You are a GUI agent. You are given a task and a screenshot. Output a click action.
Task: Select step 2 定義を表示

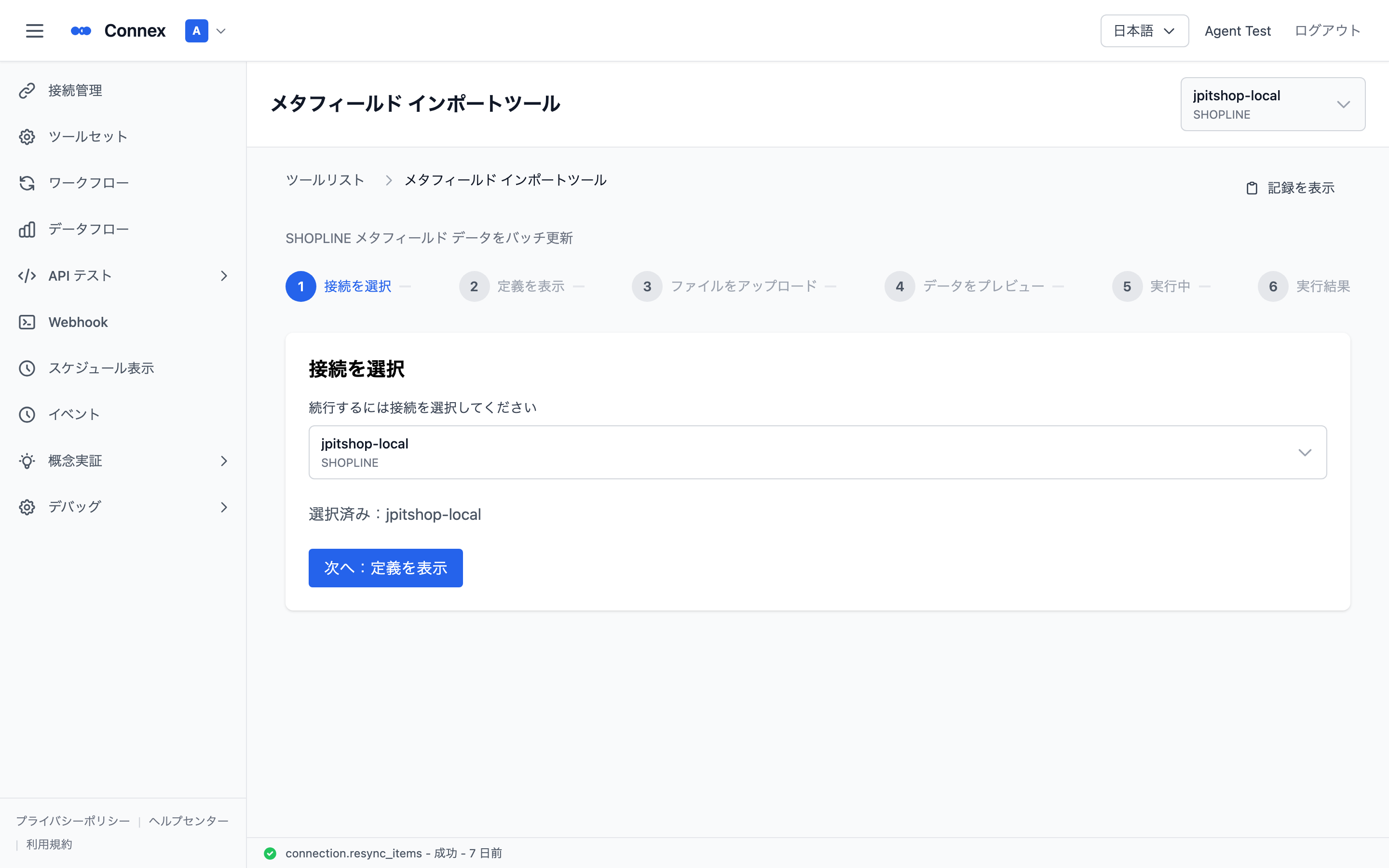tap(512, 286)
